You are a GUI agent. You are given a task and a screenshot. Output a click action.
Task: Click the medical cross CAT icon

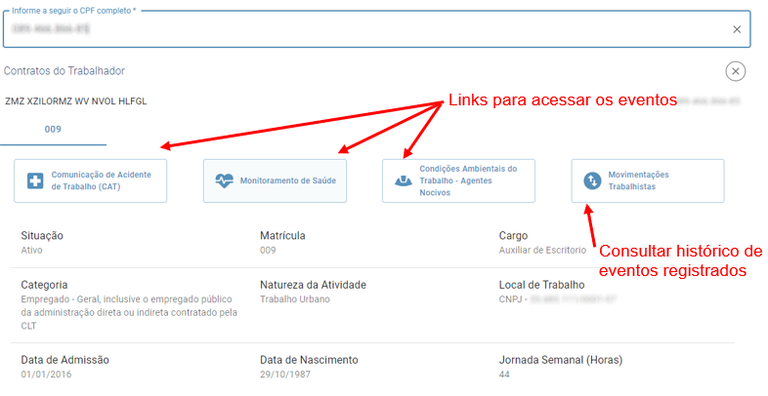pyautogui.click(x=35, y=181)
